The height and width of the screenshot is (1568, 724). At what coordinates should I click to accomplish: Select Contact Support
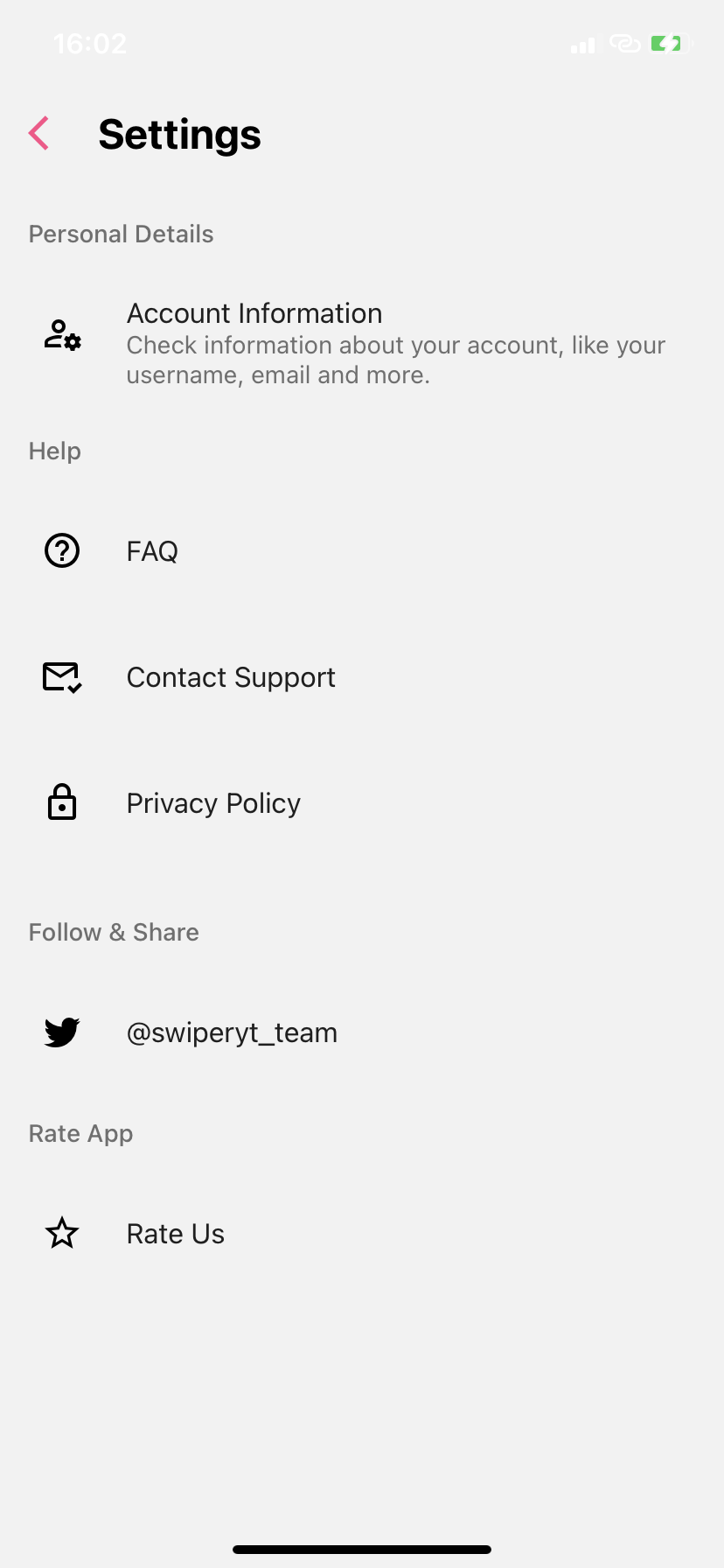pyautogui.click(x=231, y=677)
